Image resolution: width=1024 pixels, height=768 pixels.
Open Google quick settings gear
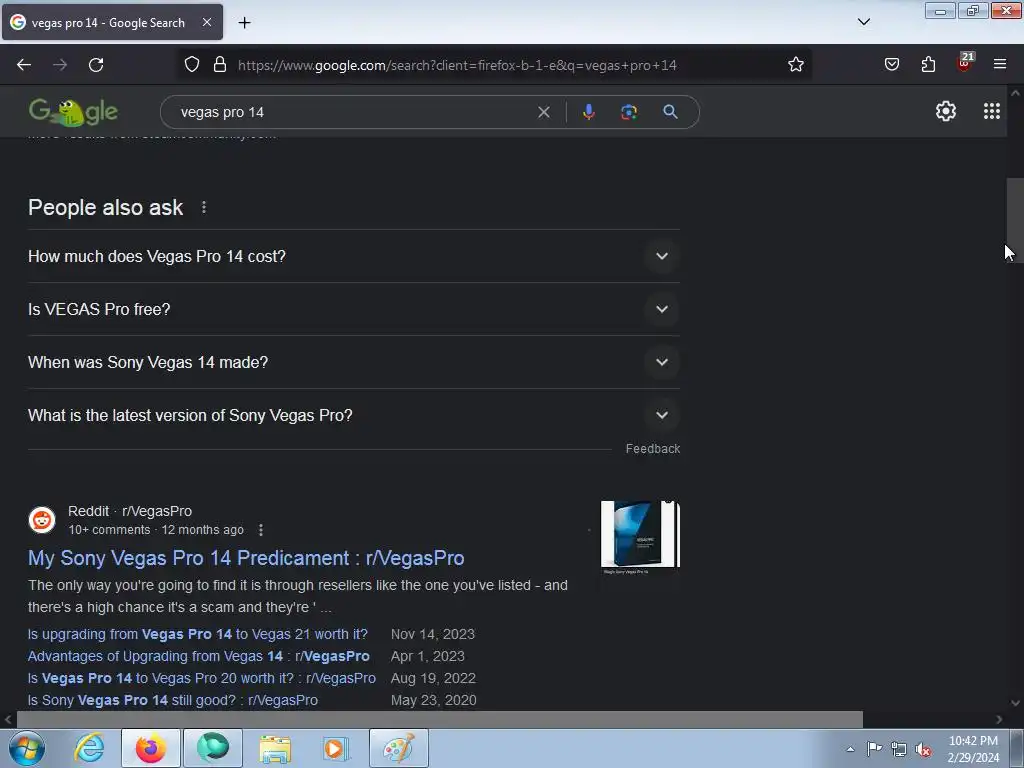coord(946,112)
